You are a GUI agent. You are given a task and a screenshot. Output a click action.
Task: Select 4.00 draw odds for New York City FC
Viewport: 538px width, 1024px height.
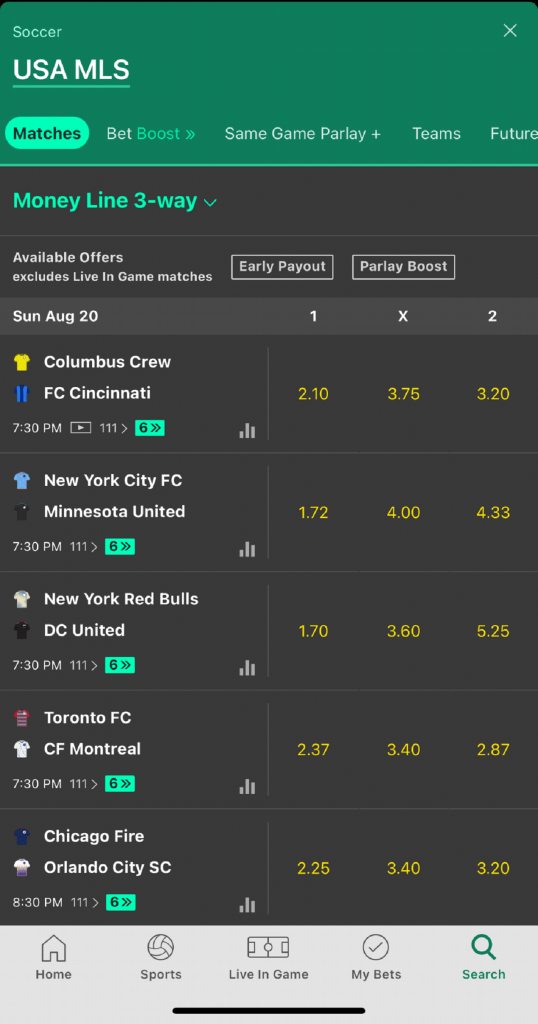click(x=404, y=513)
